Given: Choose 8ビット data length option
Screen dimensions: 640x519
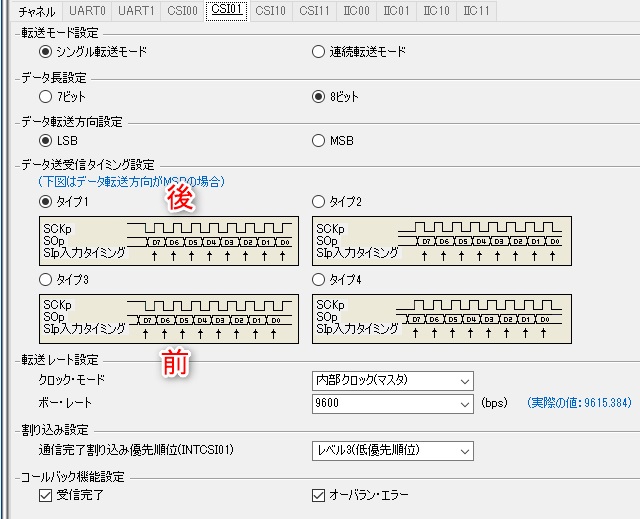Looking at the screenshot, I should tap(319, 97).
